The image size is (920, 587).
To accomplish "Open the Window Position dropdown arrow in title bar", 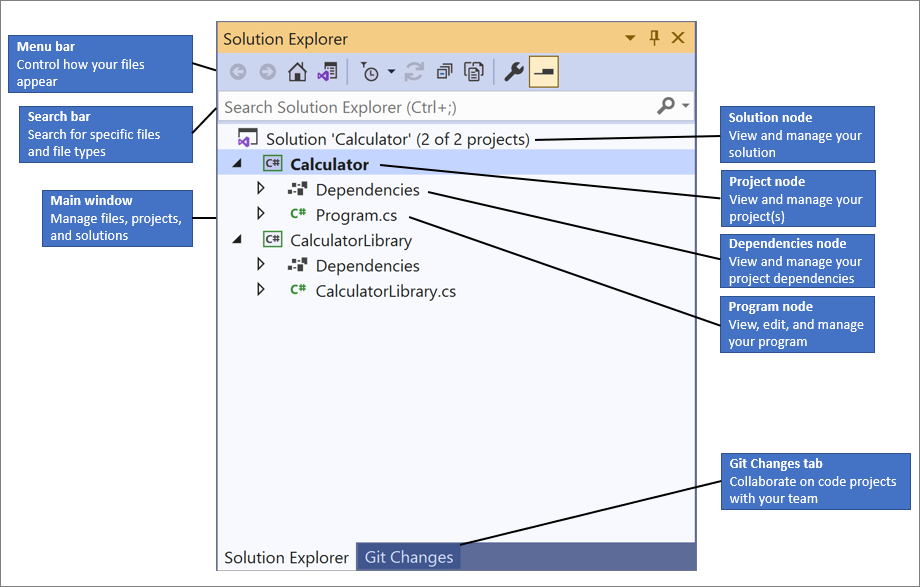I will click(631, 38).
